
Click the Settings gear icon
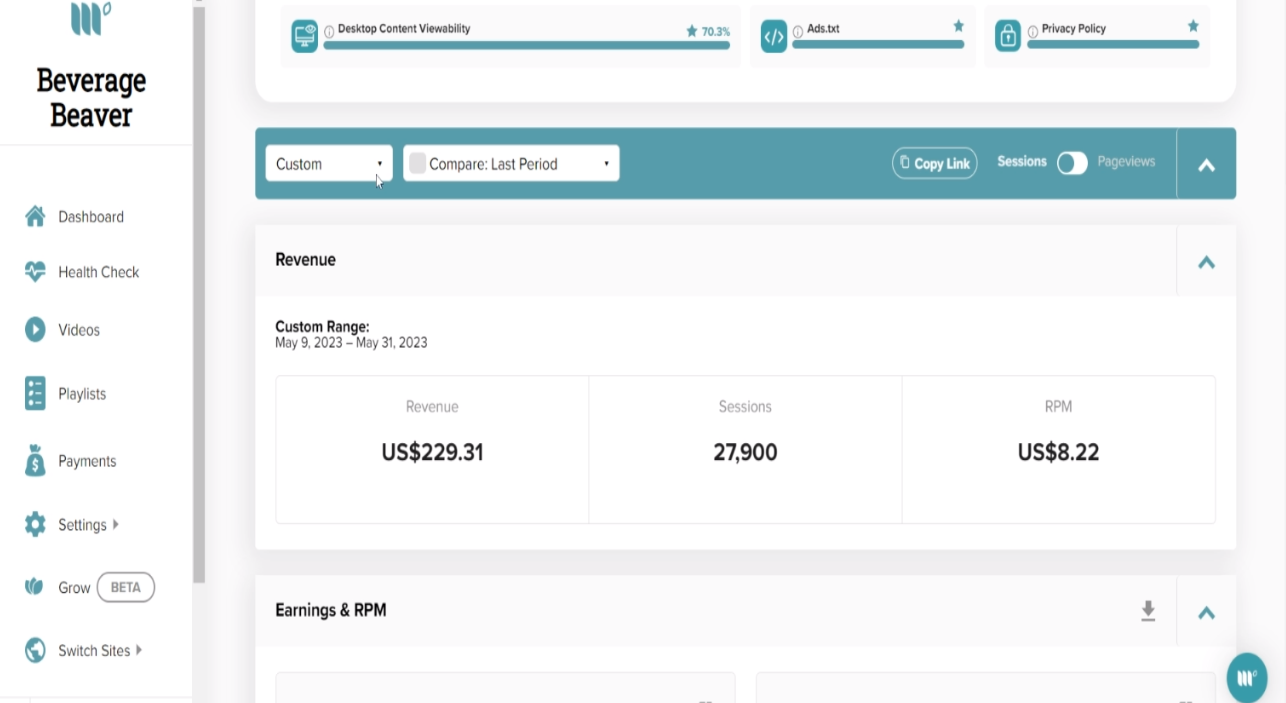pos(35,524)
